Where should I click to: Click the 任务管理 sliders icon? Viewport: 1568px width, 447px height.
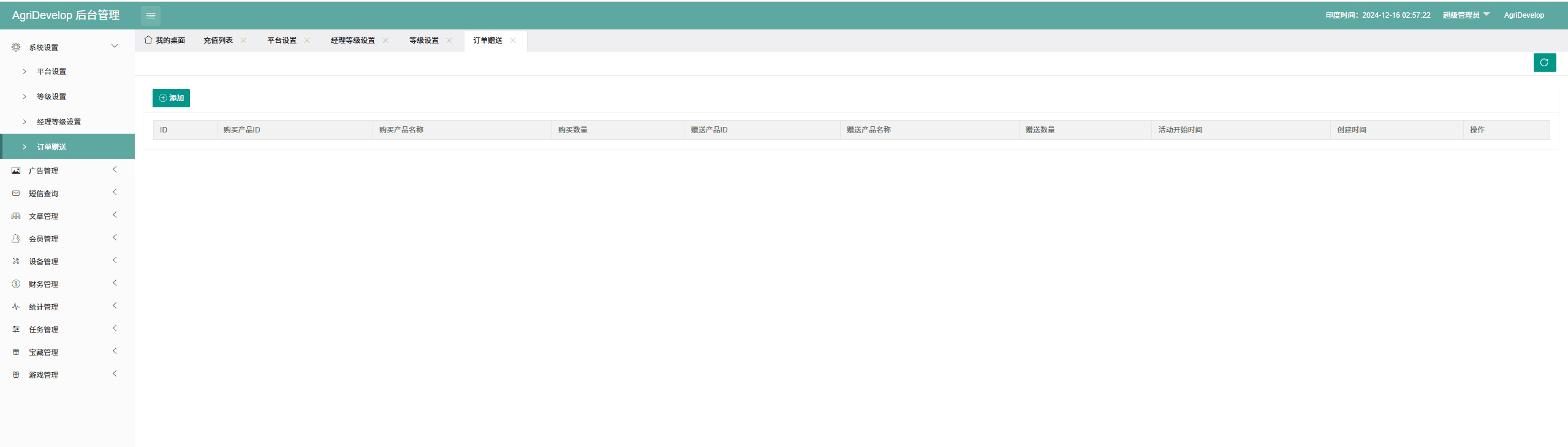tap(16, 329)
